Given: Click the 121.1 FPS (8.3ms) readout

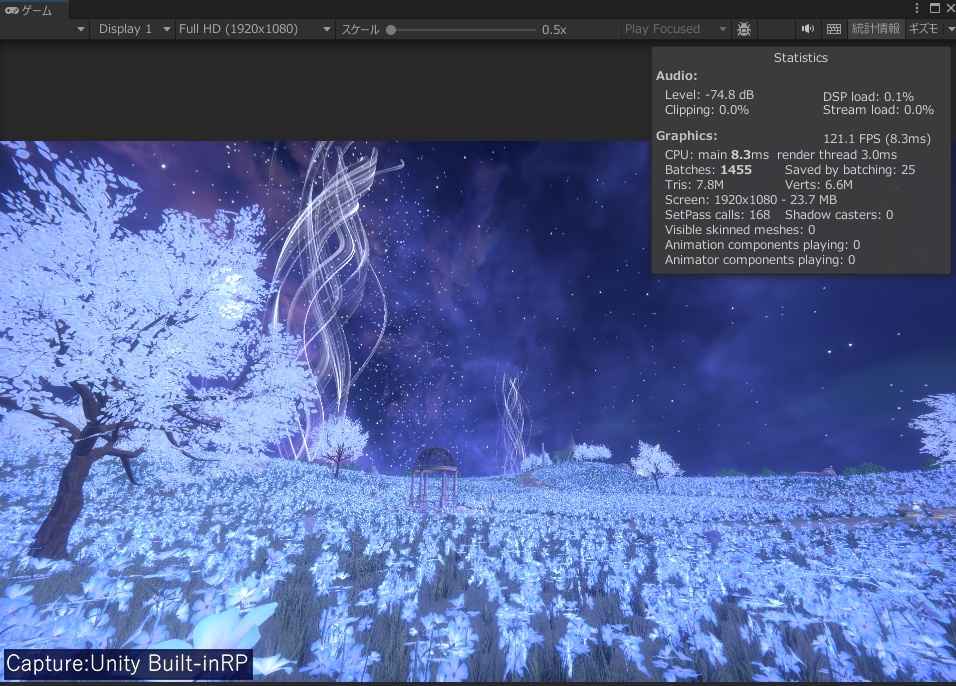Looking at the screenshot, I should (x=877, y=138).
